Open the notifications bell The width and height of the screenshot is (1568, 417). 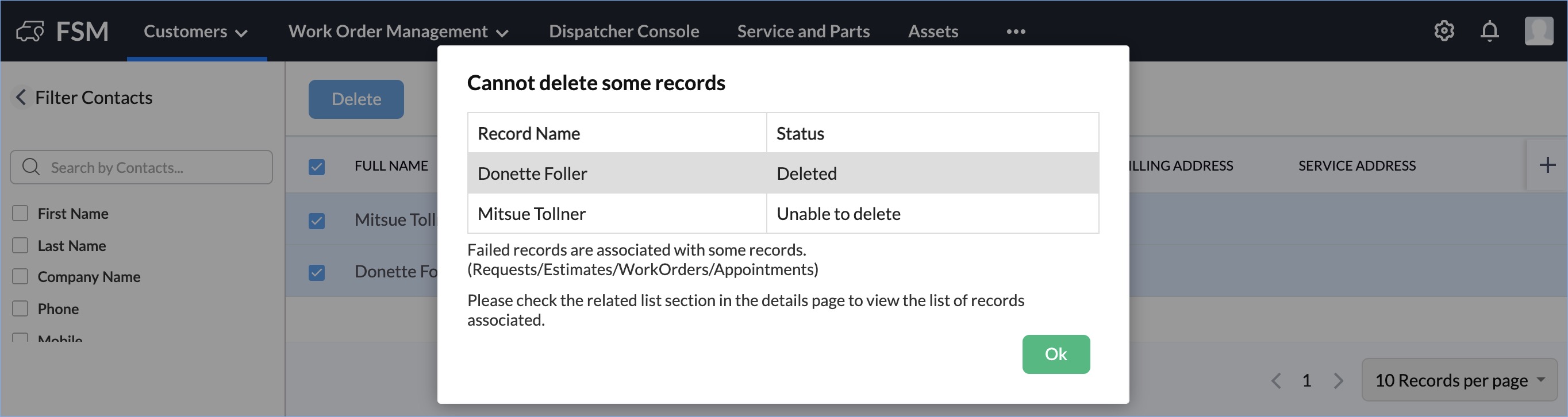click(1489, 31)
